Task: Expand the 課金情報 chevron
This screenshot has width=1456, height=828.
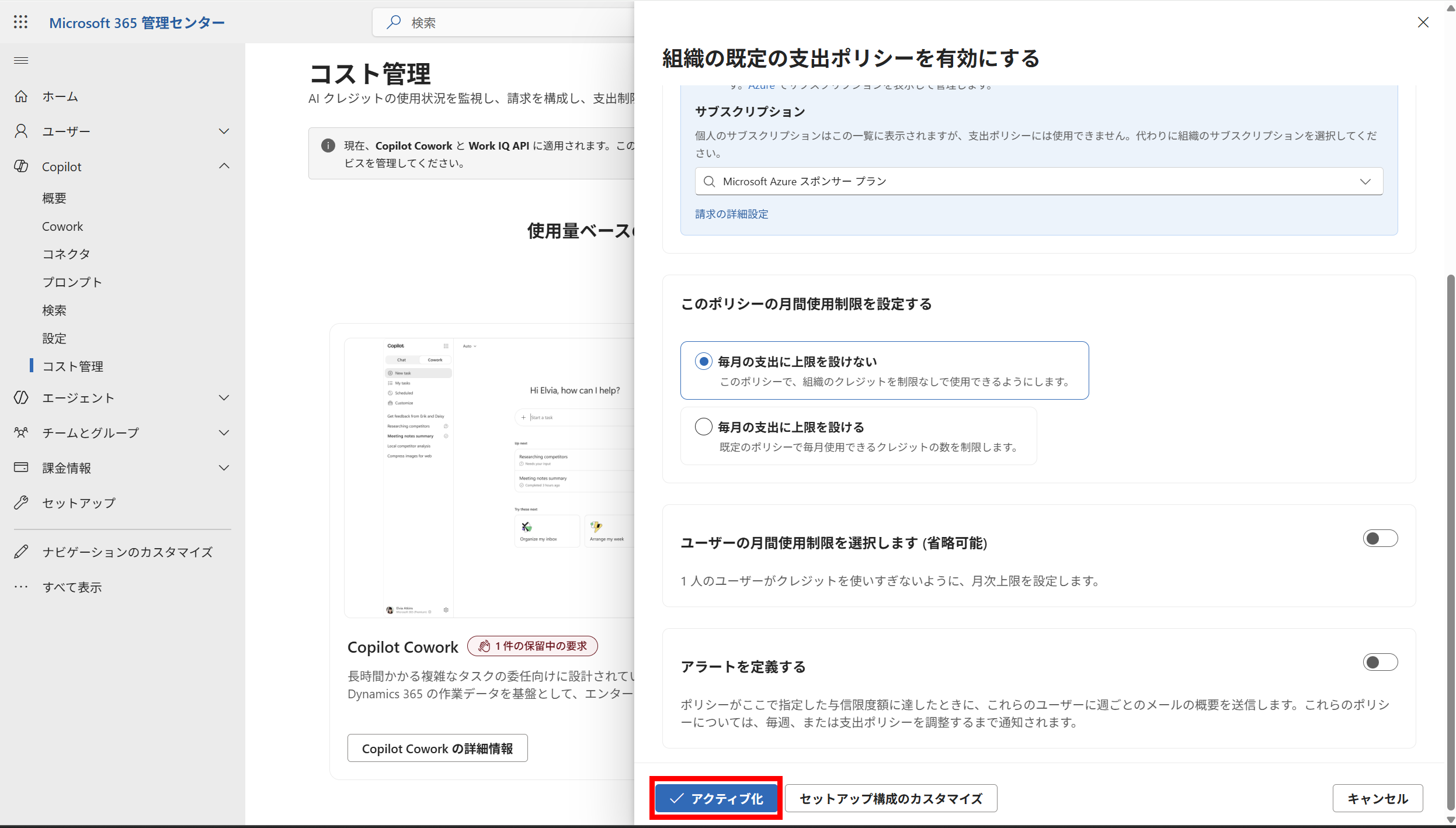Action: point(224,468)
